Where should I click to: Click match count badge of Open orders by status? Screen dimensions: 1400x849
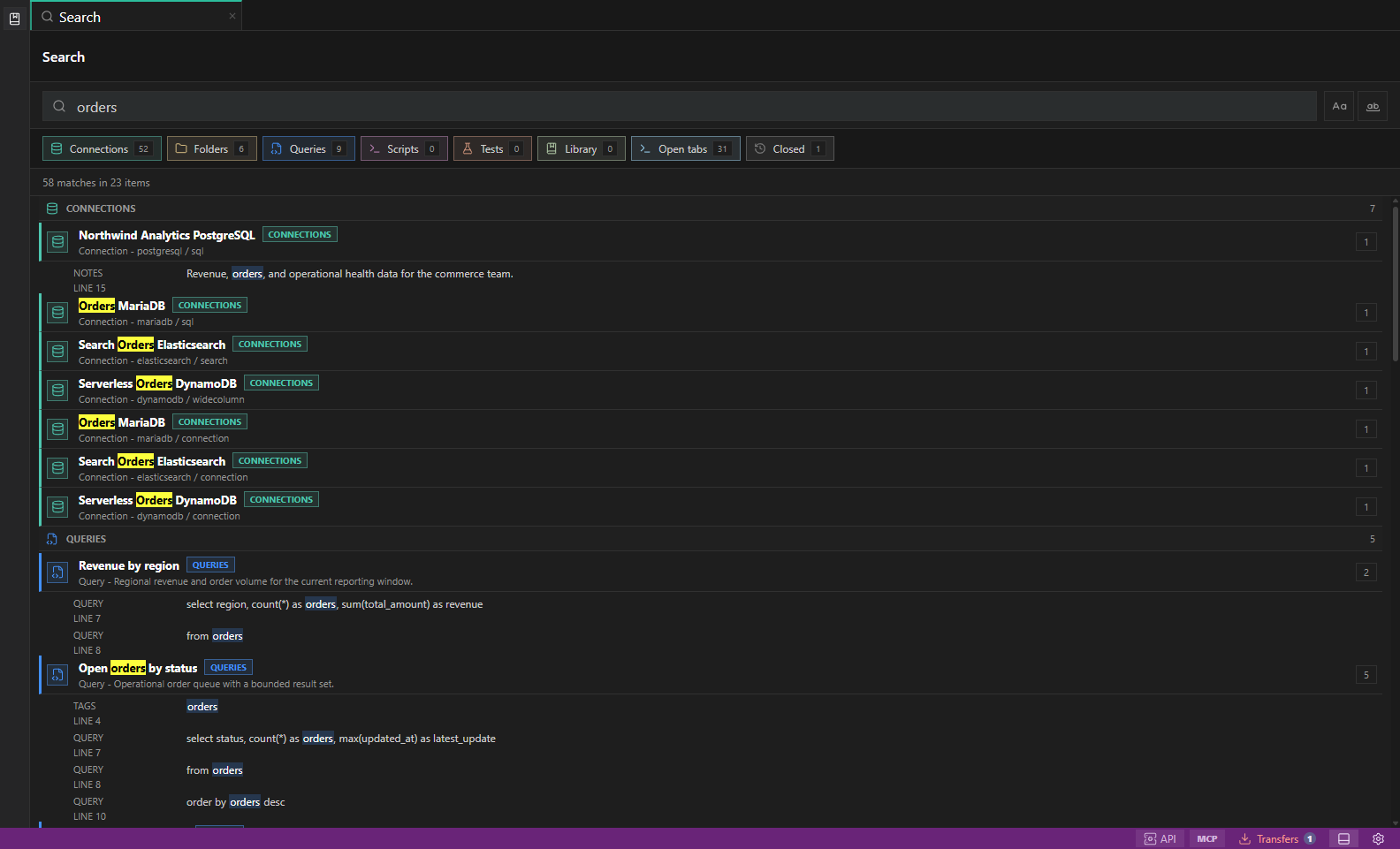(1366, 675)
